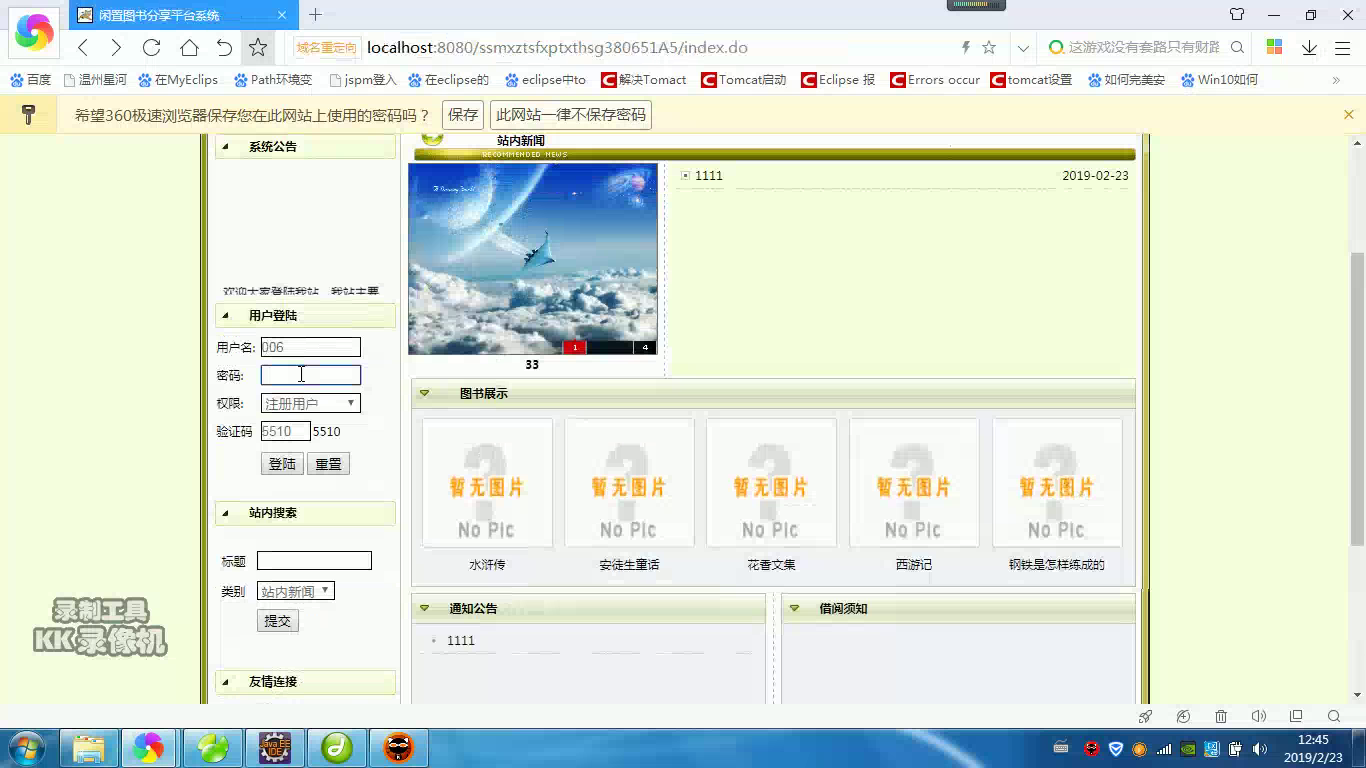Image resolution: width=1366 pixels, height=768 pixels.
Task: Click the 登陆 login button
Action: point(282,464)
